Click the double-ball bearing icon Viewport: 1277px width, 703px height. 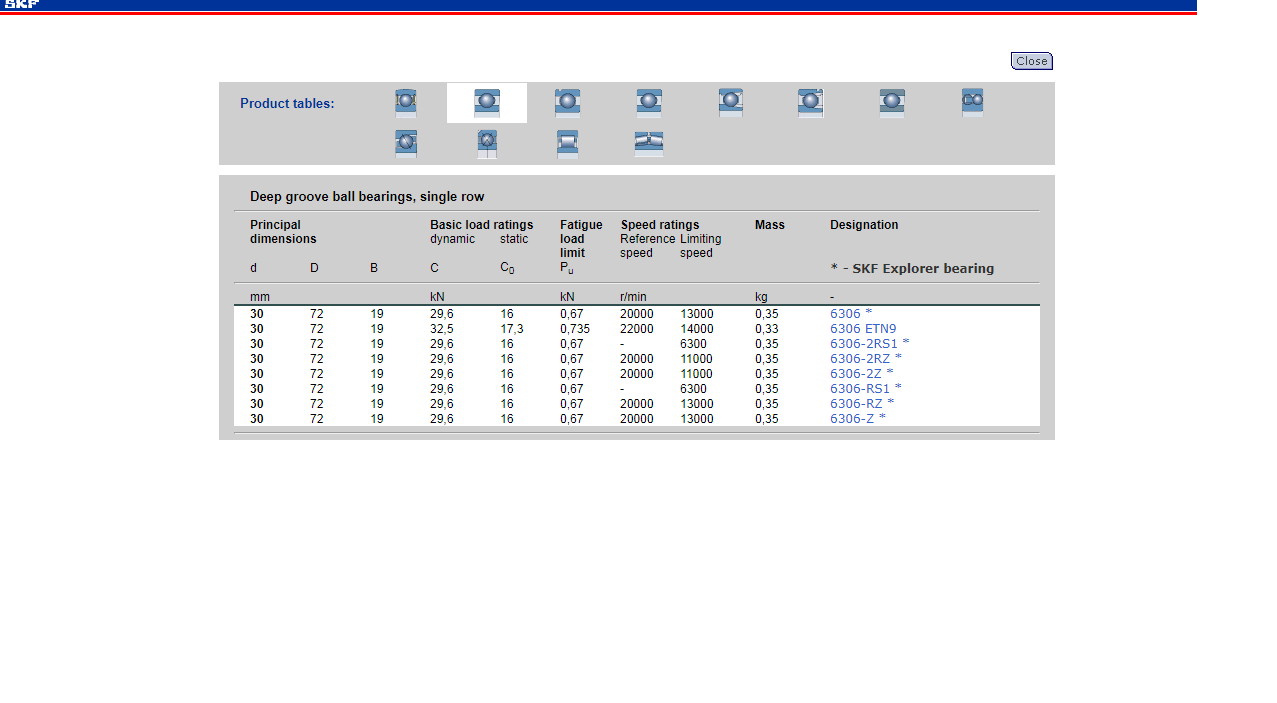click(972, 102)
